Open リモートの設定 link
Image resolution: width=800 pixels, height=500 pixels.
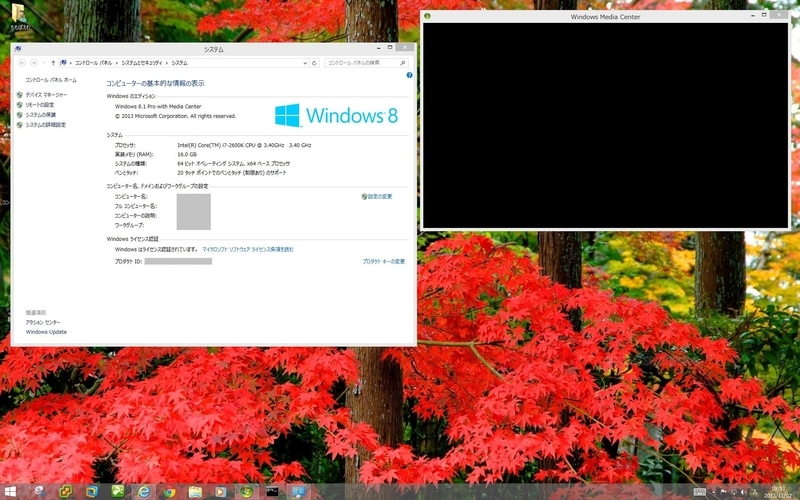pyautogui.click(x=39, y=105)
